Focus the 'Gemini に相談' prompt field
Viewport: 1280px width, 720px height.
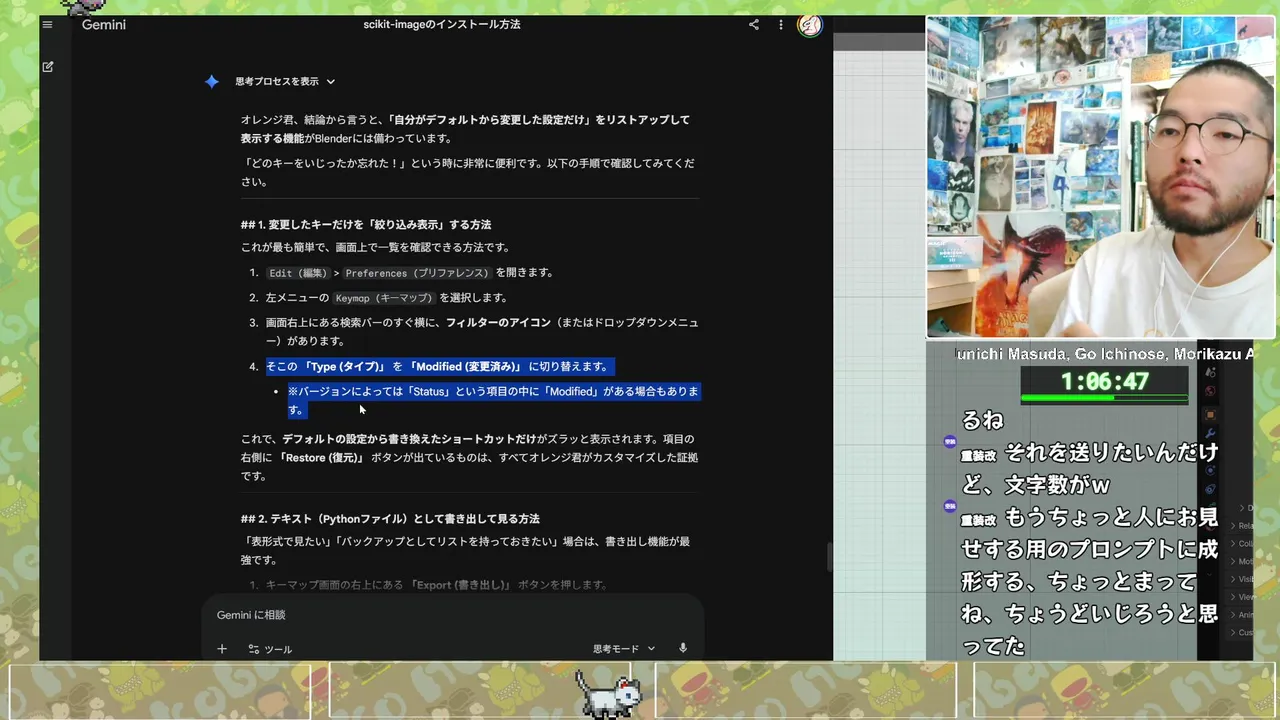point(452,615)
